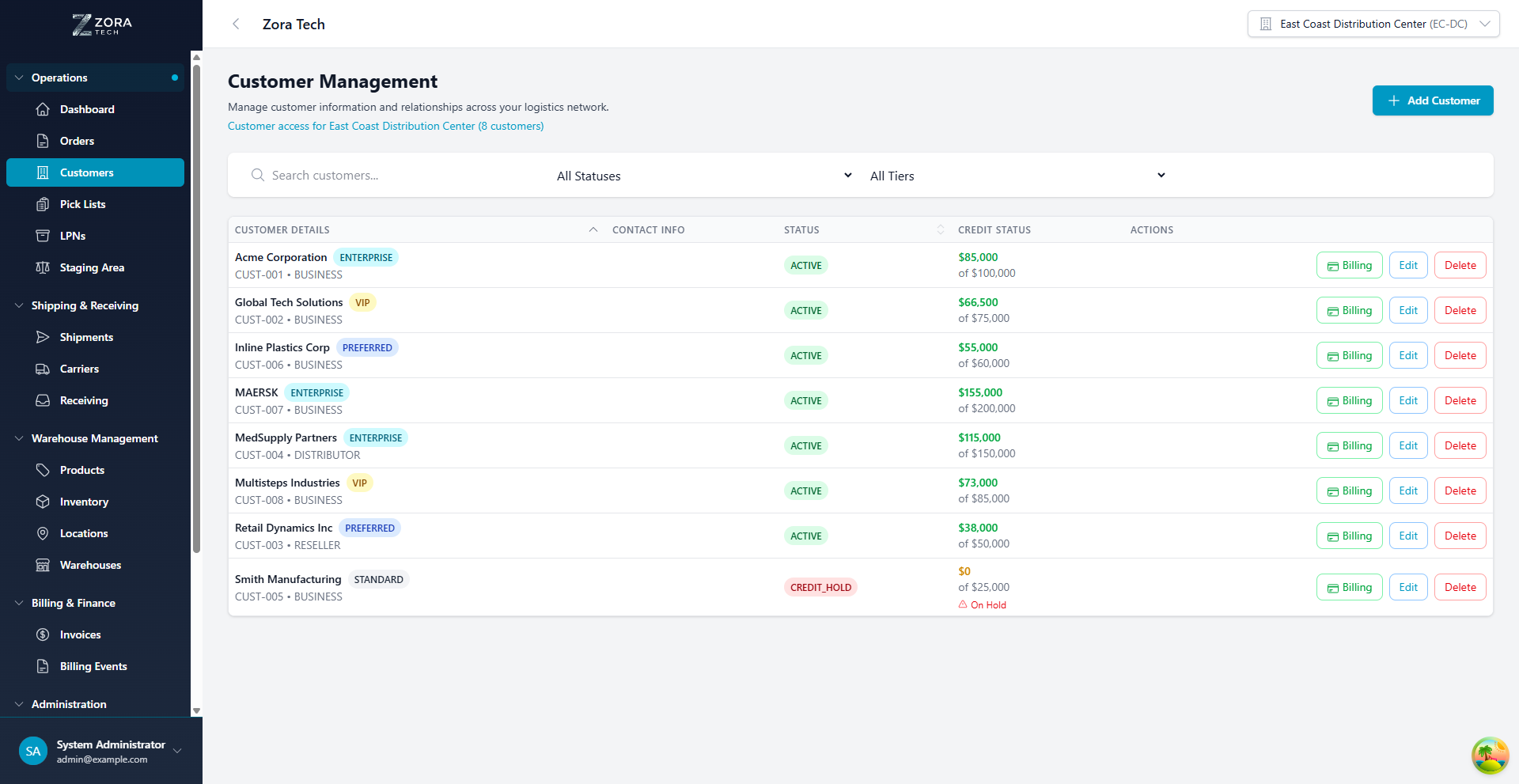Open the All Statuses filter dropdown

click(704, 175)
